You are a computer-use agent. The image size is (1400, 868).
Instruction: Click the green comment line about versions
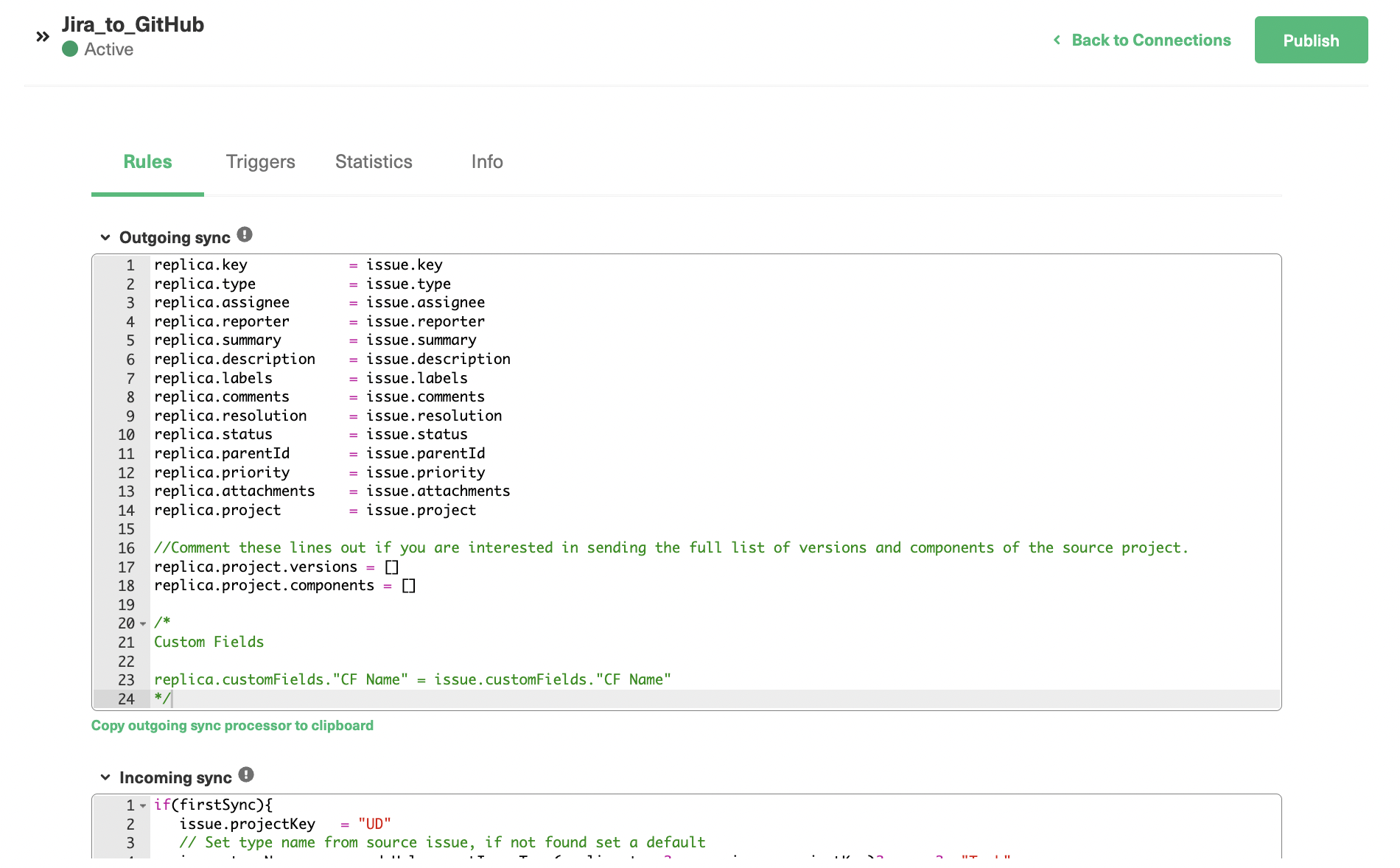671,547
